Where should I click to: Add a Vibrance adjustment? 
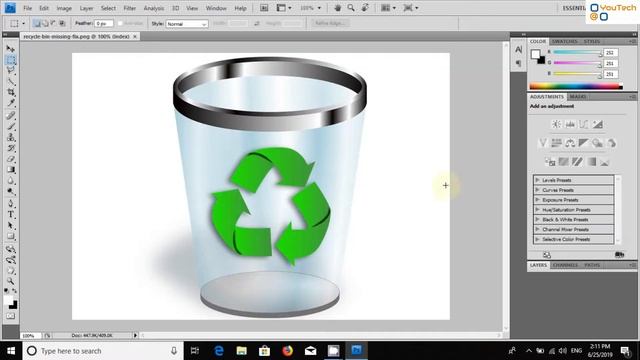542,143
